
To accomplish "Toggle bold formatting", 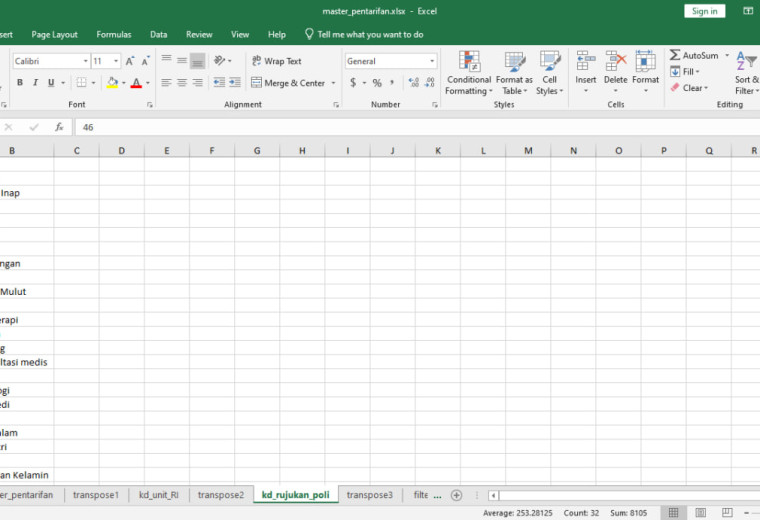I will pos(20,82).
